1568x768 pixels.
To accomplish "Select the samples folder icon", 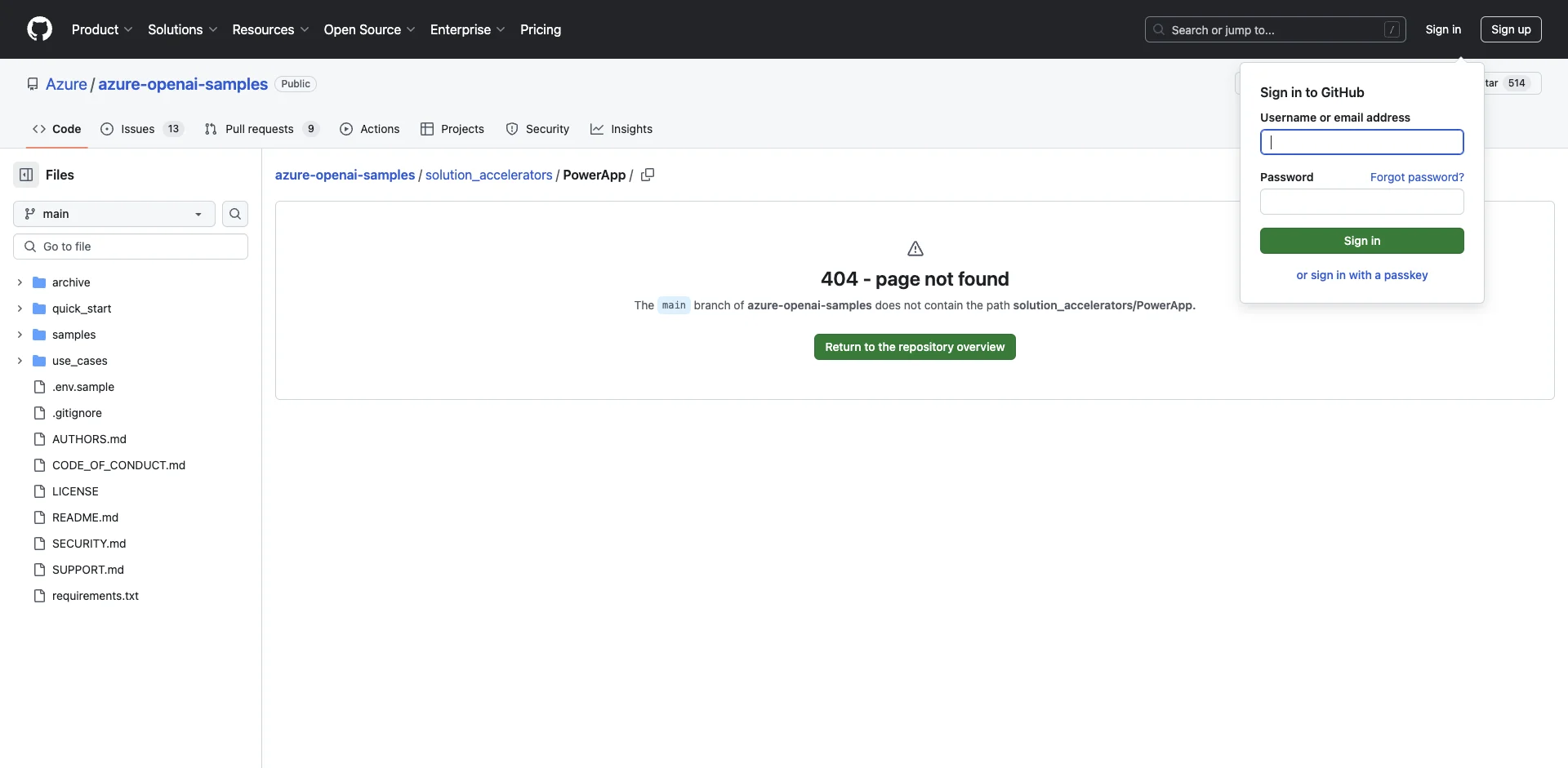I will [39, 335].
